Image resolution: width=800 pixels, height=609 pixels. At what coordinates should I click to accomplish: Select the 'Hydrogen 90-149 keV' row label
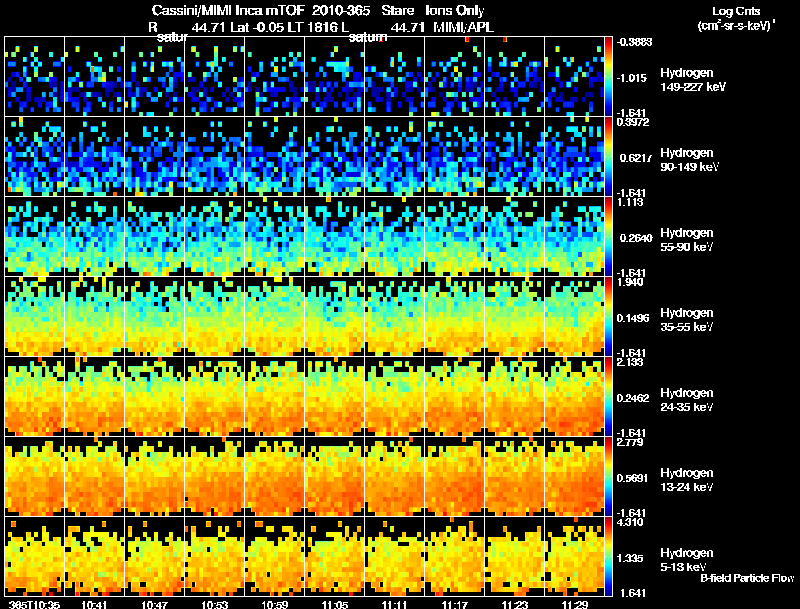(x=689, y=160)
